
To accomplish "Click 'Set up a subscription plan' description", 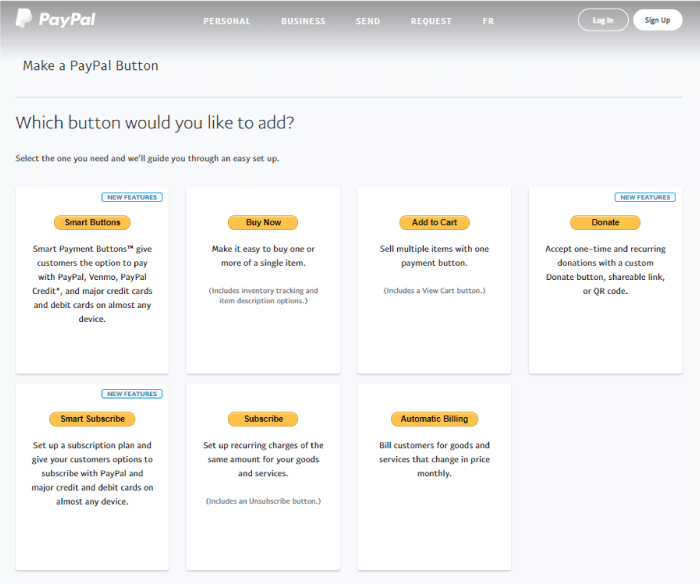I will (92, 473).
